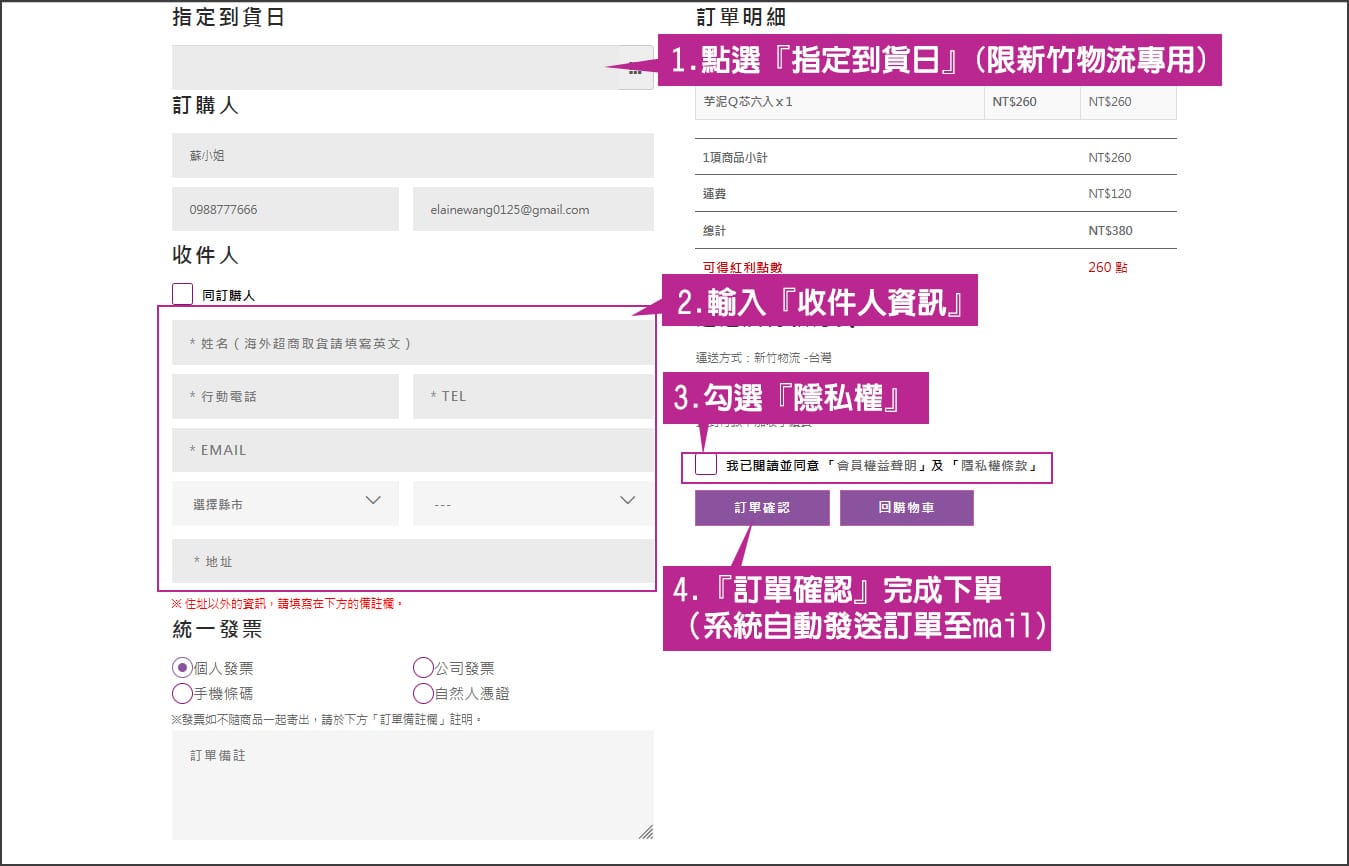Click the orderer phone field 0988777666

click(x=285, y=209)
